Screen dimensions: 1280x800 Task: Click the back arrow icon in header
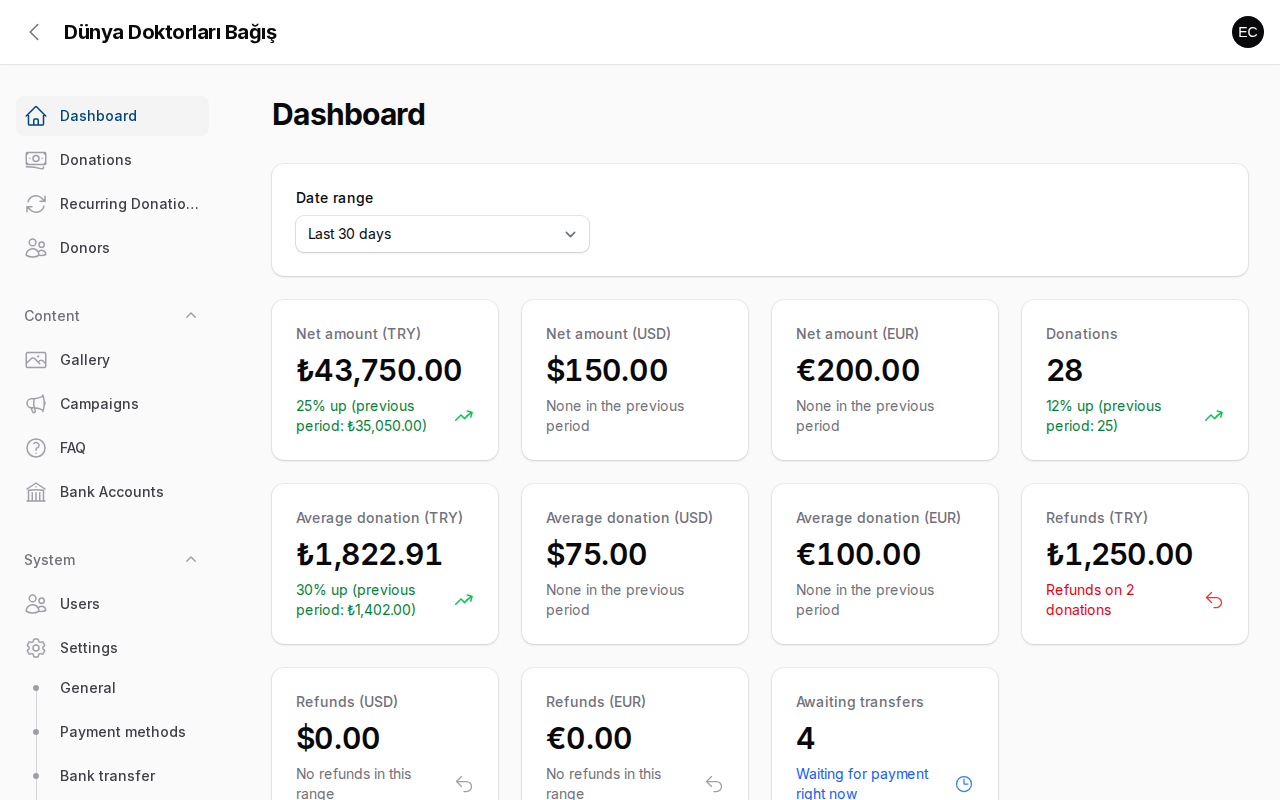coord(34,32)
